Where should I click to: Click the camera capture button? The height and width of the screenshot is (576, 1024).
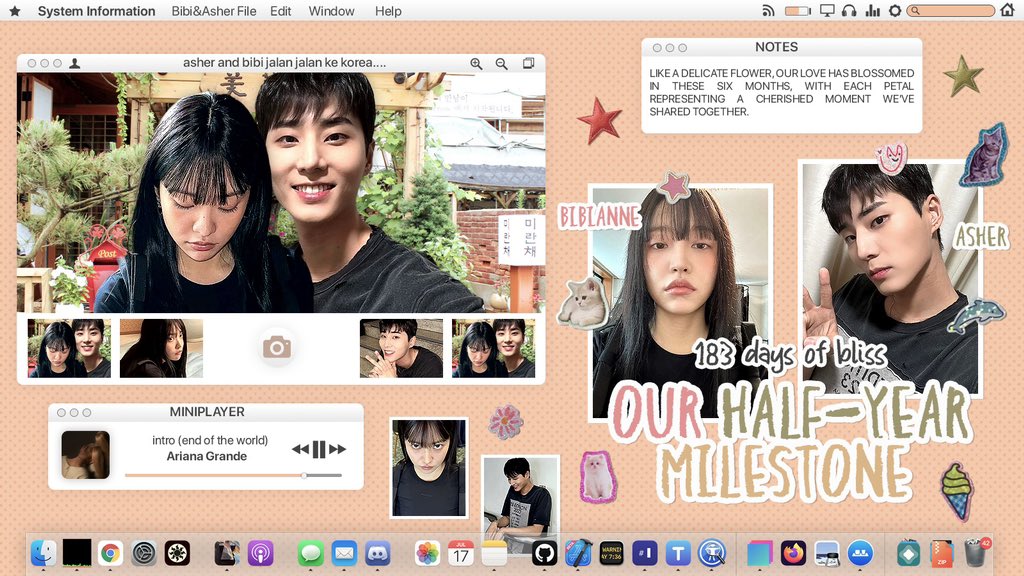(x=277, y=347)
